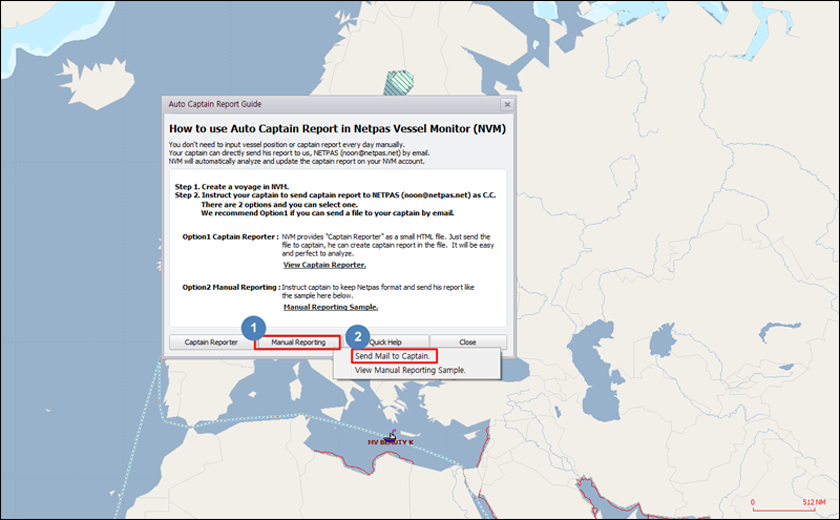Open the View Captain Reporter link
This screenshot has height=520, width=840.
click(x=325, y=265)
